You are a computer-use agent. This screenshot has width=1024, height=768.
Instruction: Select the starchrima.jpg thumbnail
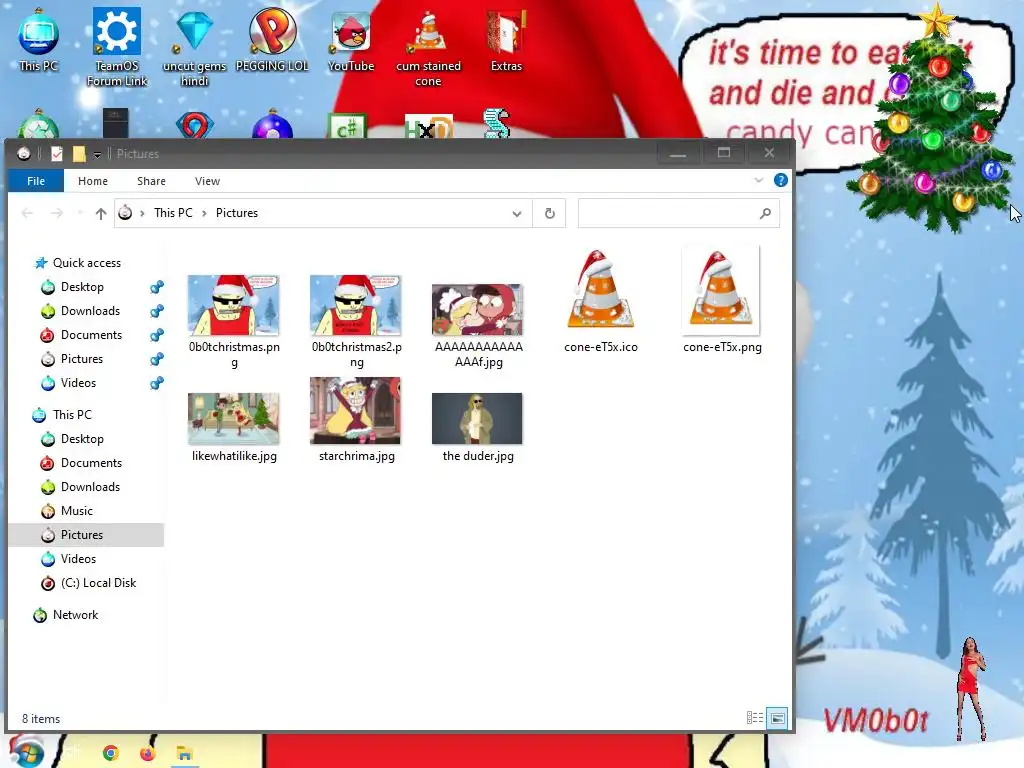click(356, 411)
